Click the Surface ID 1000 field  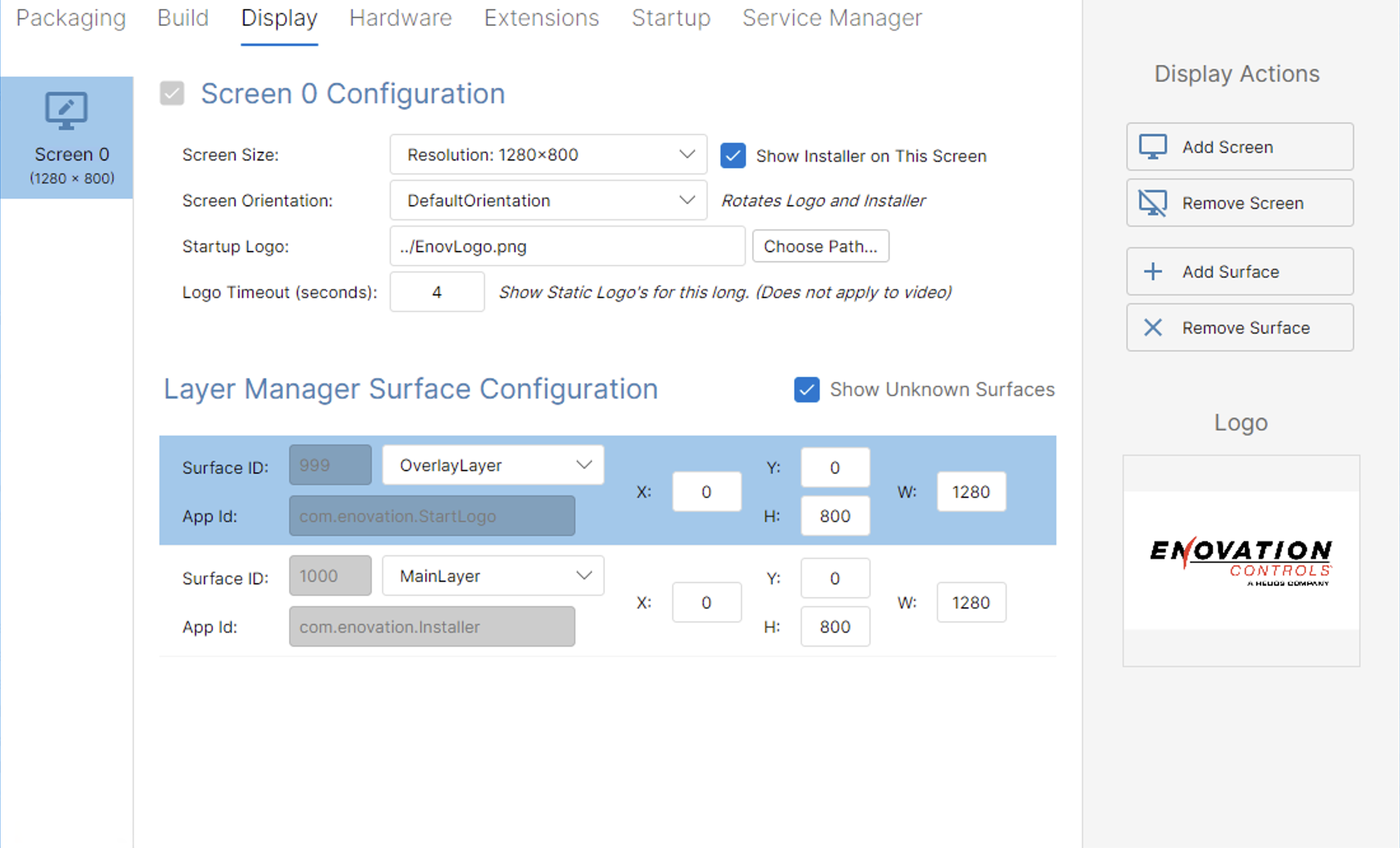pyautogui.click(x=330, y=576)
